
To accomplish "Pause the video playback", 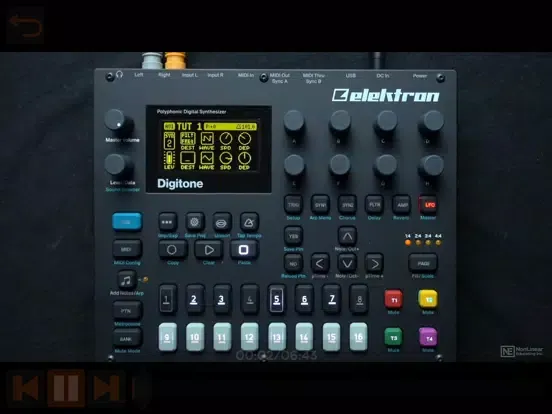I will 66,388.
